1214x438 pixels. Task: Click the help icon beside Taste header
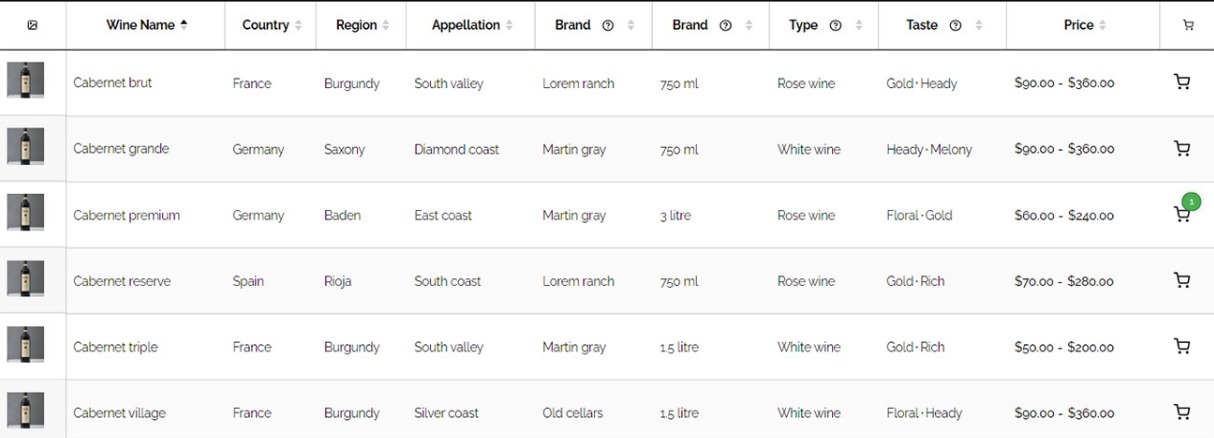[954, 26]
